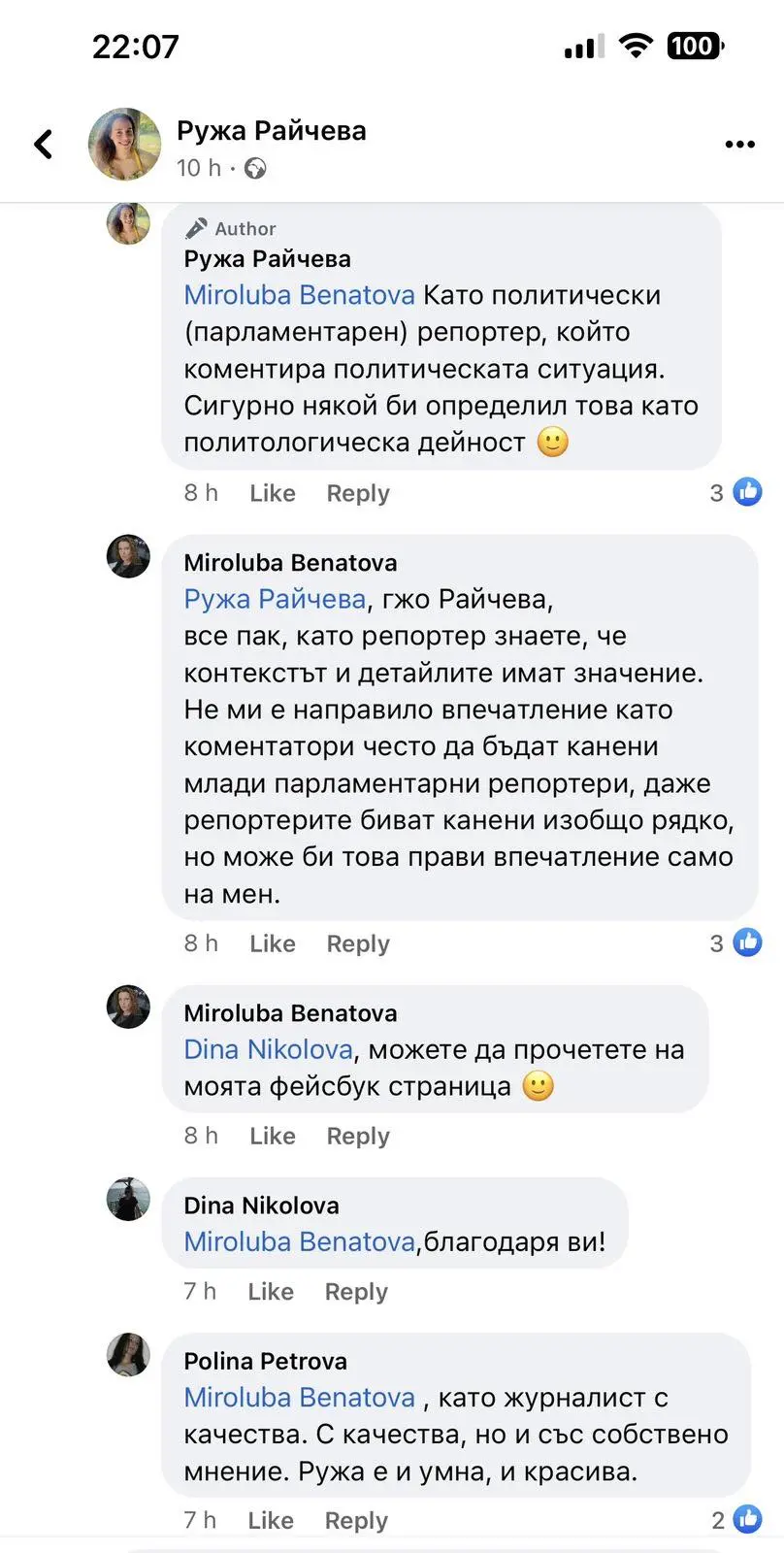This screenshot has width=784, height=1553.
Task: Like Miroluba Benatova's comment about Dina Nikolova
Action: coord(272,1136)
